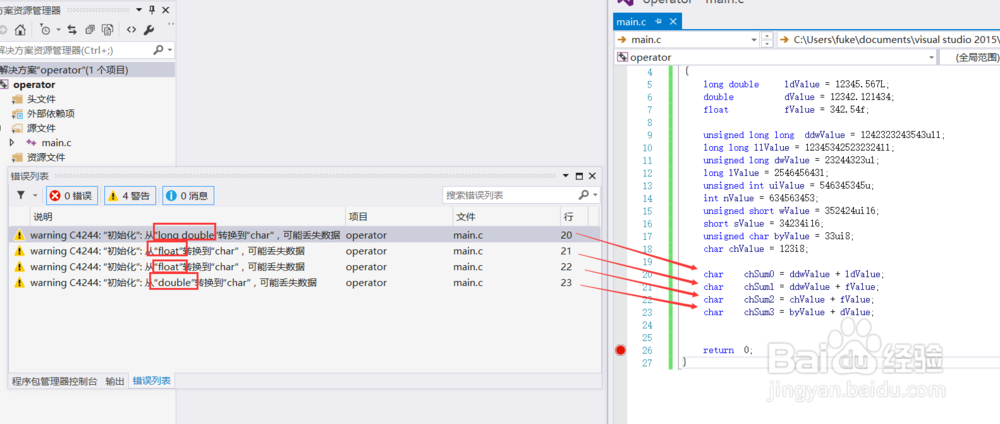Screen dimensions: 1000x424
Task: Select the main.c editor tab
Action: click(x=631, y=22)
